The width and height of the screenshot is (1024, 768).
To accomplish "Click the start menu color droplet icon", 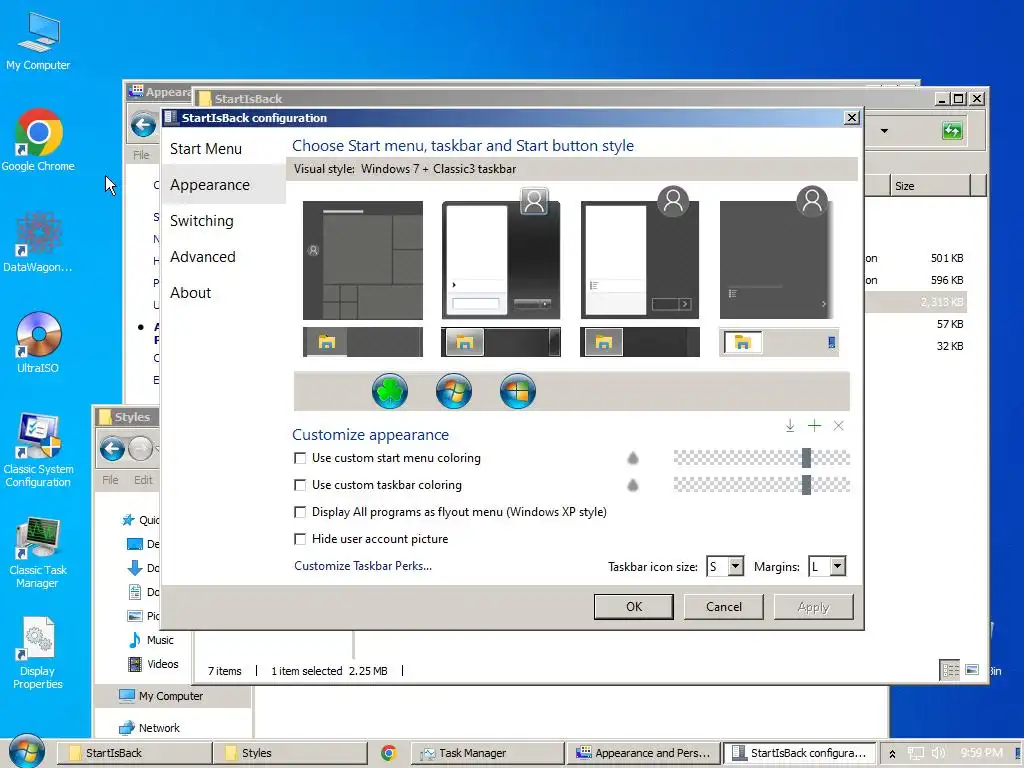I will click(x=633, y=458).
